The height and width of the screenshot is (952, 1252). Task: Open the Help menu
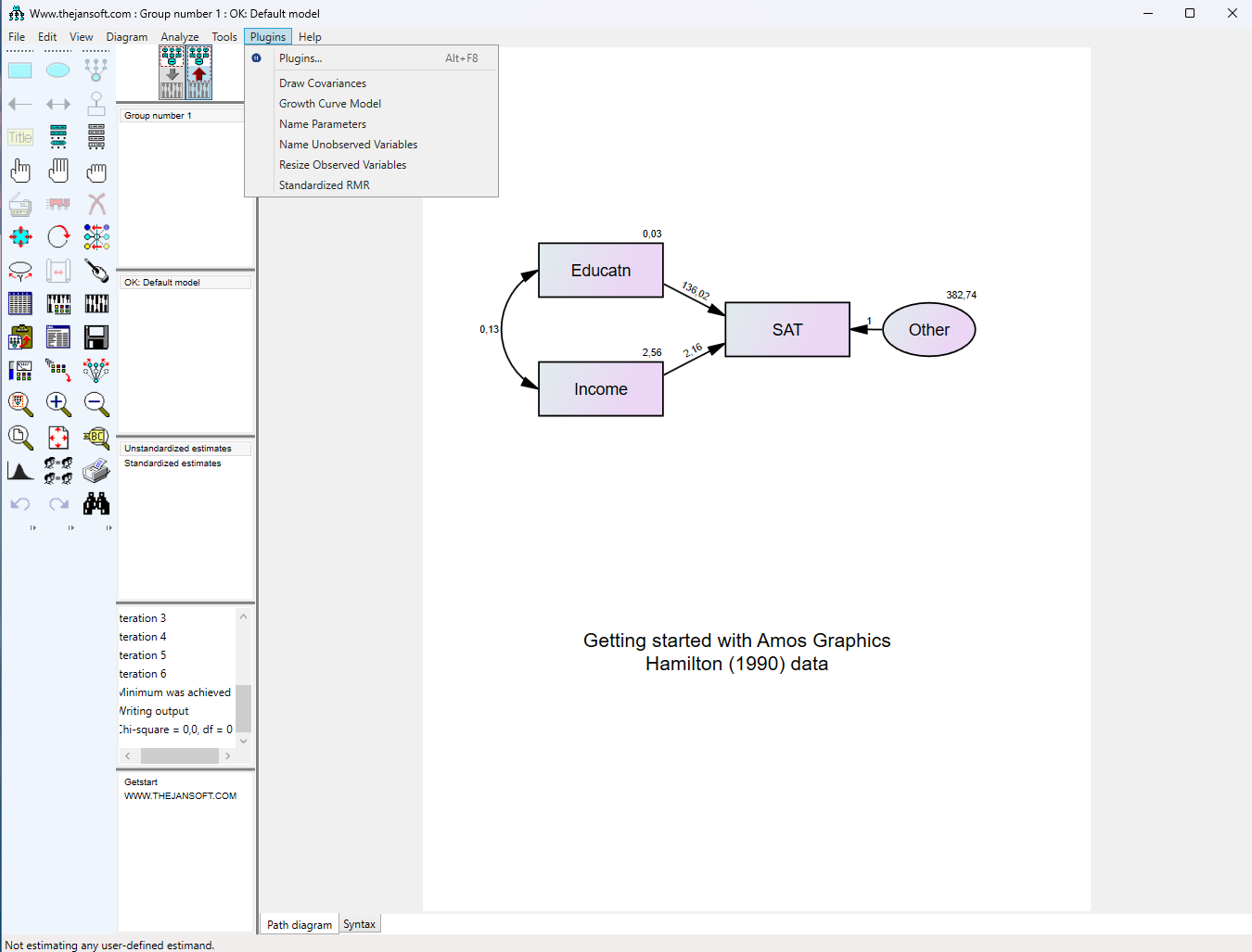(x=310, y=37)
